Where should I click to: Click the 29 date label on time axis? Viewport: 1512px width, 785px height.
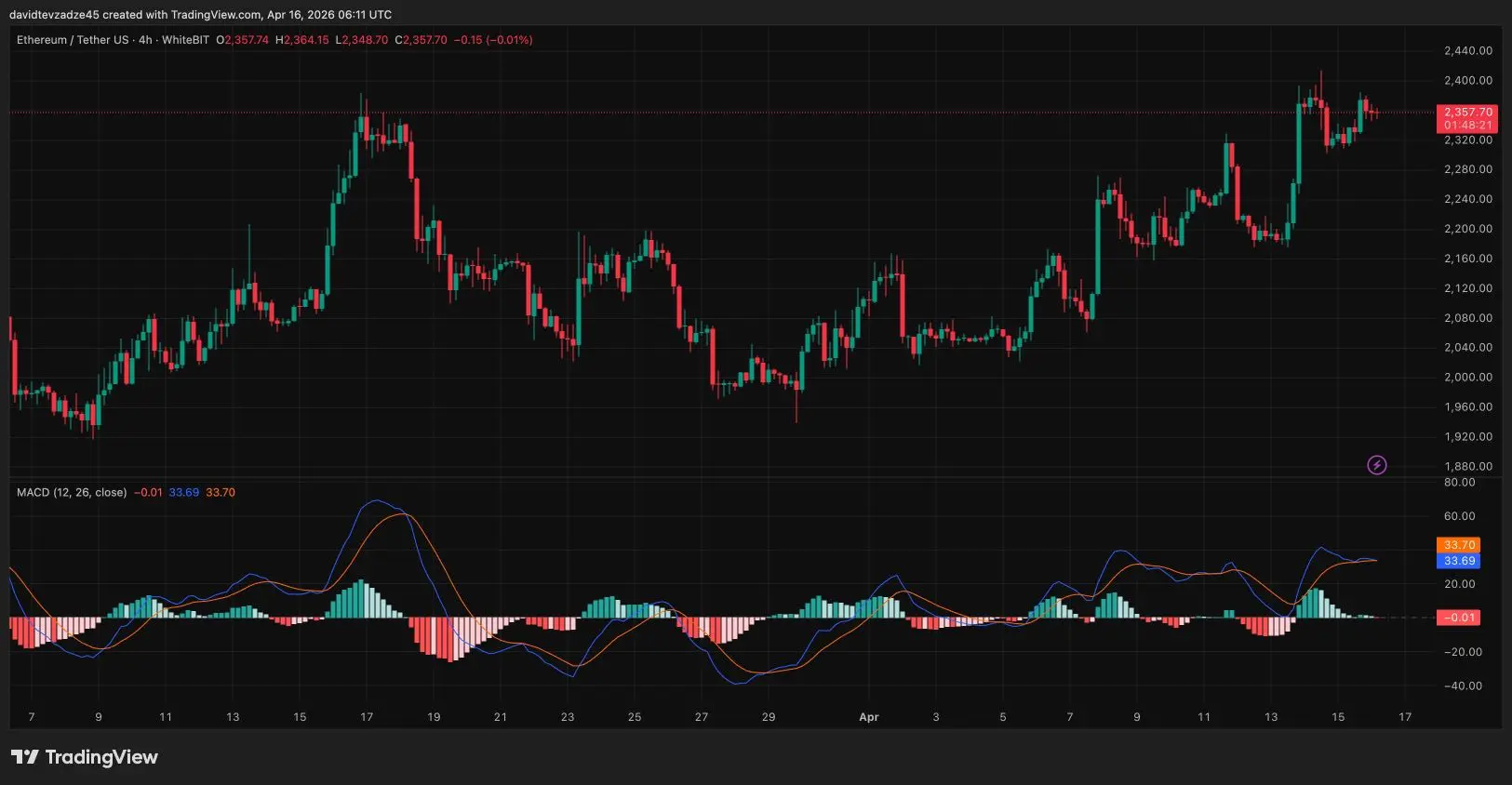769,717
